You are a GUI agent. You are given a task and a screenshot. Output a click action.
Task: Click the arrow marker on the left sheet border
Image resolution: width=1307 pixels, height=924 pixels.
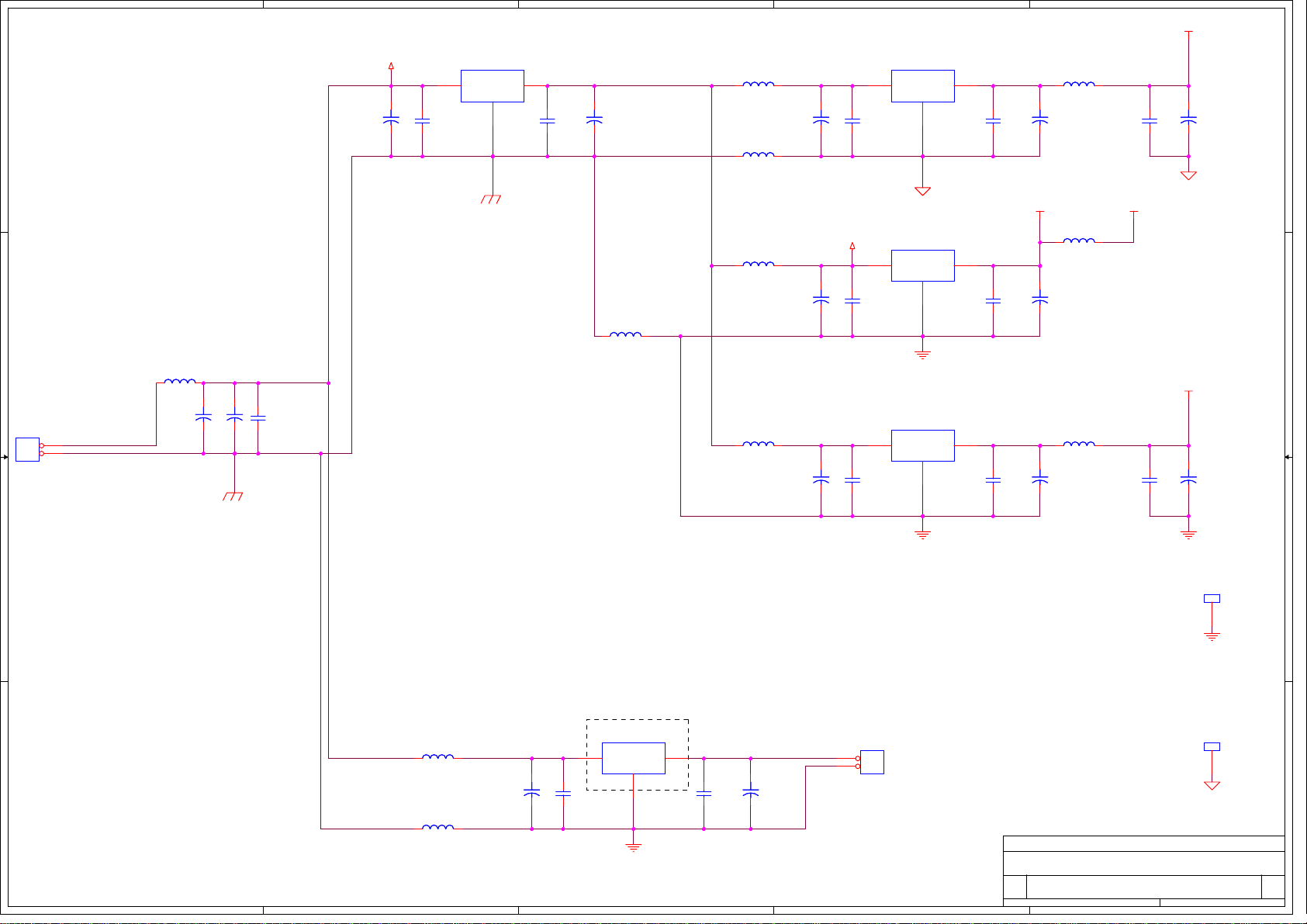tap(5, 457)
